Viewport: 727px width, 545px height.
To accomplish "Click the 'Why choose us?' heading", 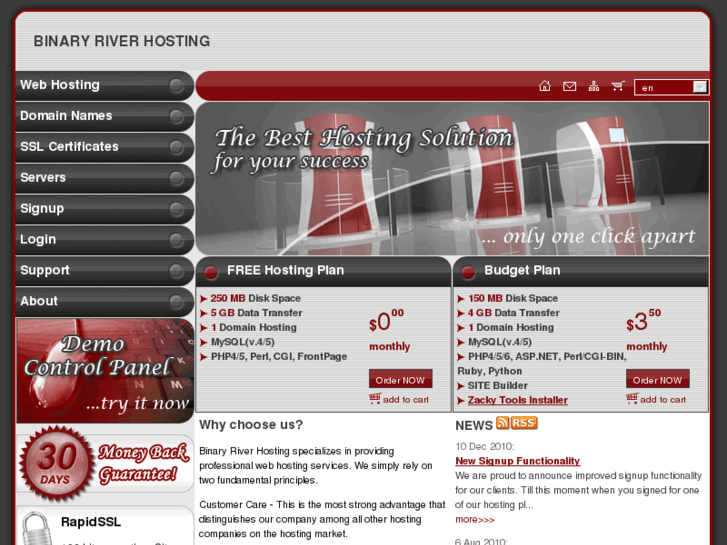I will pos(251,425).
